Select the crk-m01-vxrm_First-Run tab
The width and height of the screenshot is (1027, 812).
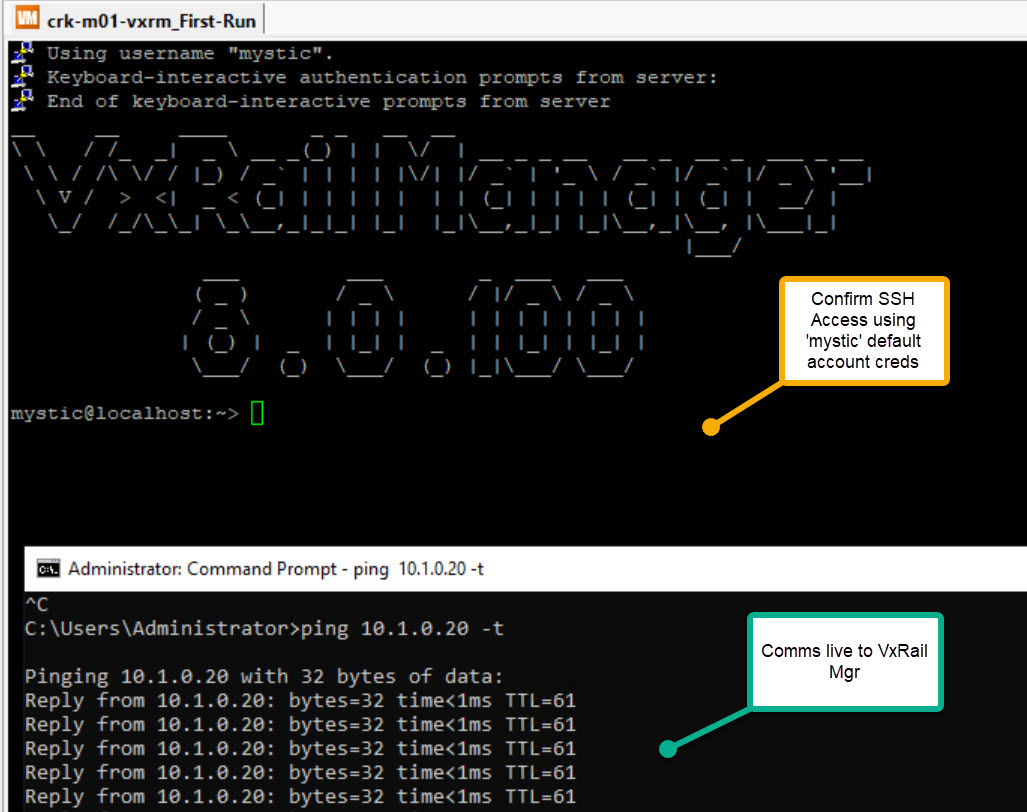click(x=150, y=19)
